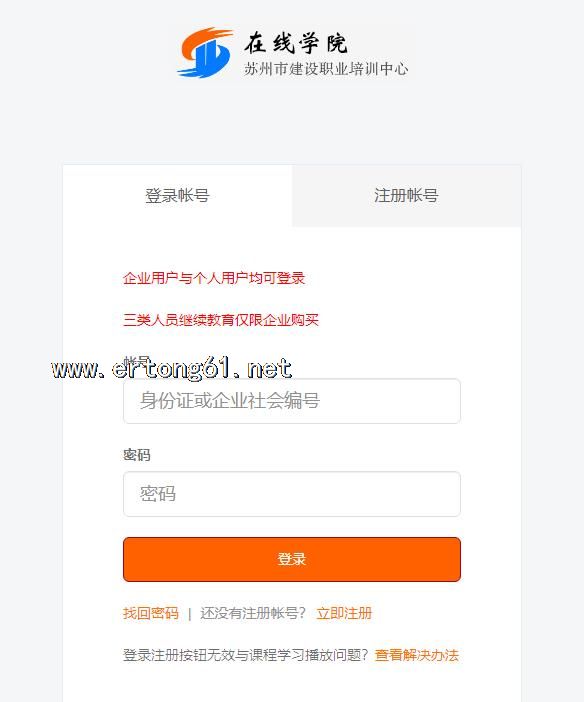The image size is (584, 702).
Task: Select the red notice 三类人员继续教育仅限企业购买
Action: pyautogui.click(x=221, y=320)
